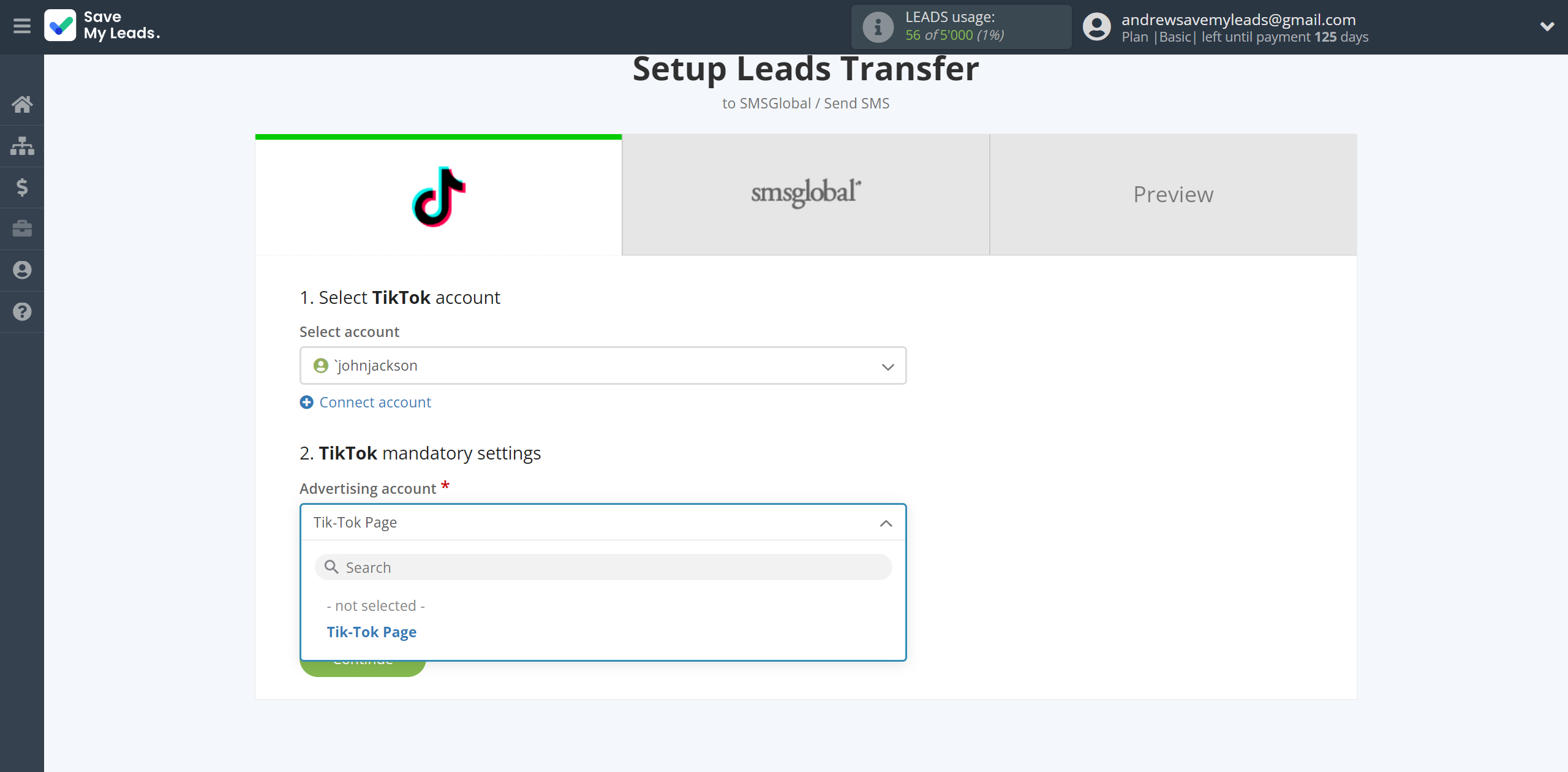1568x772 pixels.
Task: Select the TikTok source tab
Action: click(438, 195)
